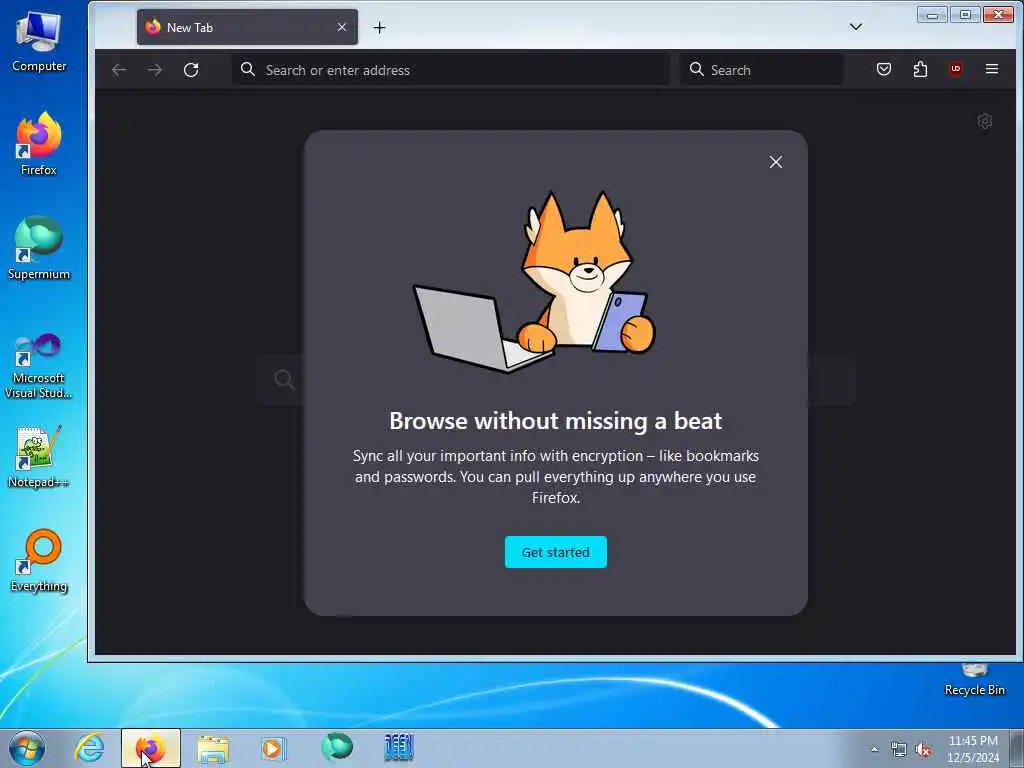
Task: Open a new tab with plus button
Action: (379, 27)
